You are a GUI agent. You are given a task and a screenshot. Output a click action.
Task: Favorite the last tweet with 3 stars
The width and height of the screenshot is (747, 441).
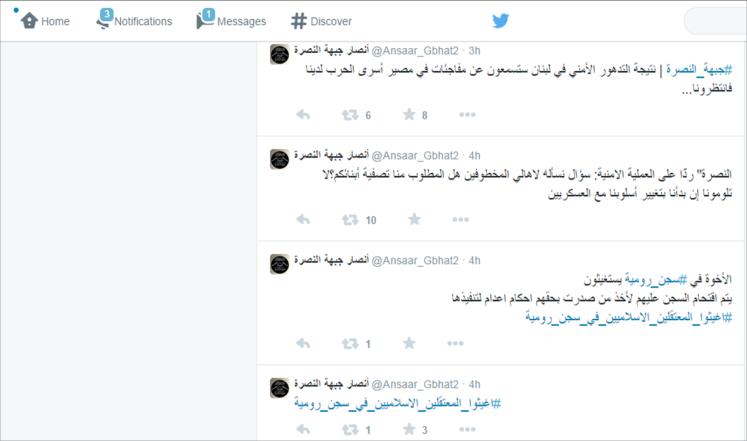[409, 430]
